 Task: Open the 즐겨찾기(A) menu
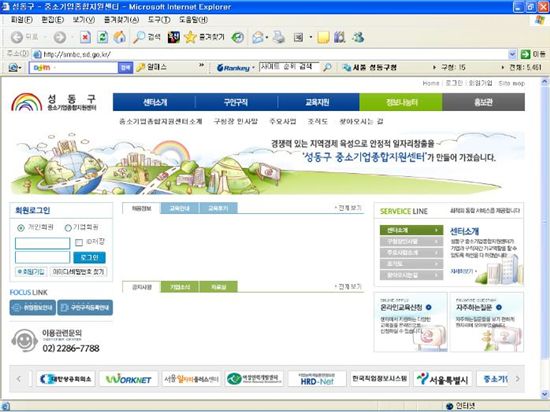pyautogui.click(x=121, y=20)
